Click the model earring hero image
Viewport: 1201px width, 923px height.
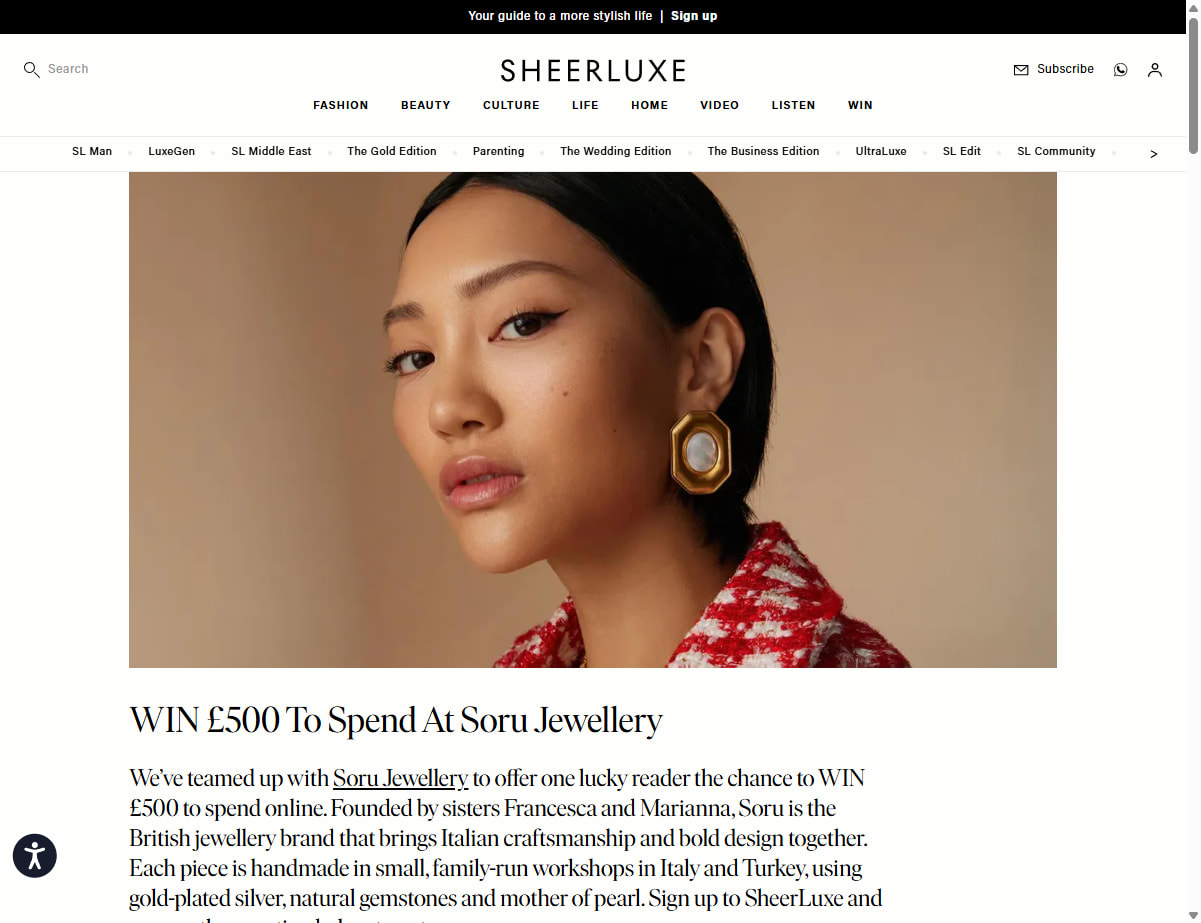coord(593,420)
